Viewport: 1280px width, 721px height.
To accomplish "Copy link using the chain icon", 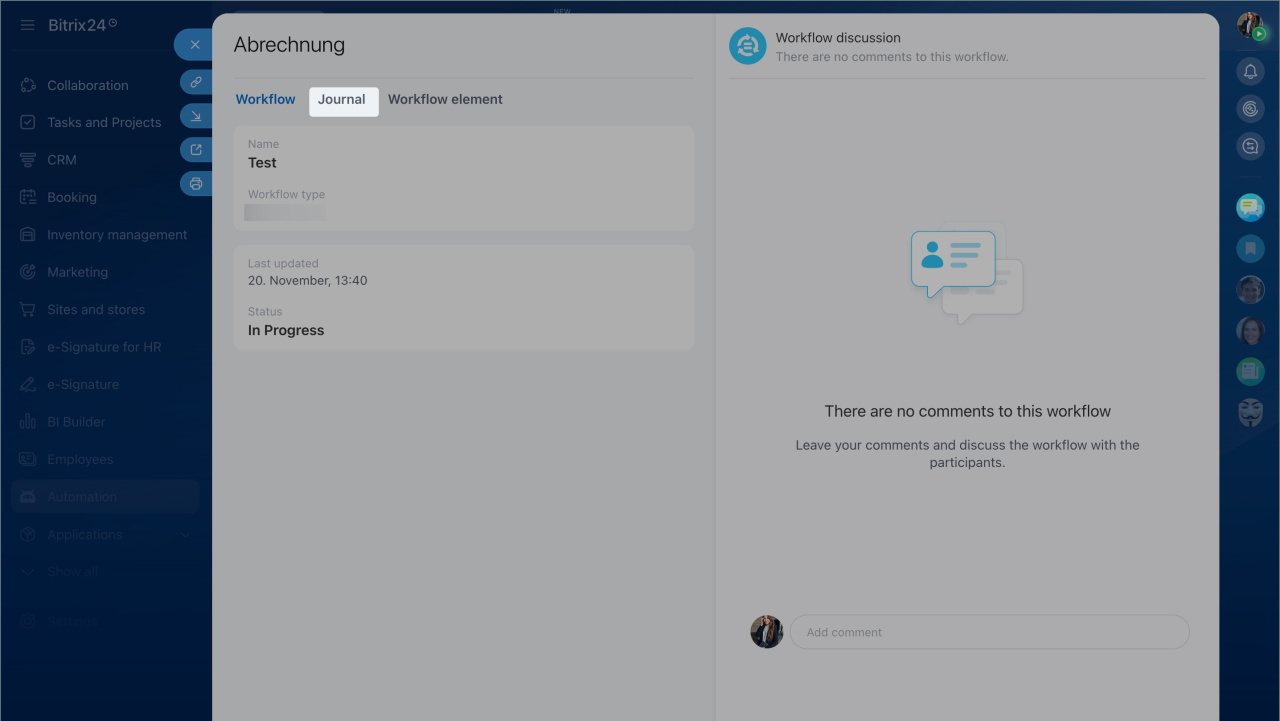I will 196,82.
